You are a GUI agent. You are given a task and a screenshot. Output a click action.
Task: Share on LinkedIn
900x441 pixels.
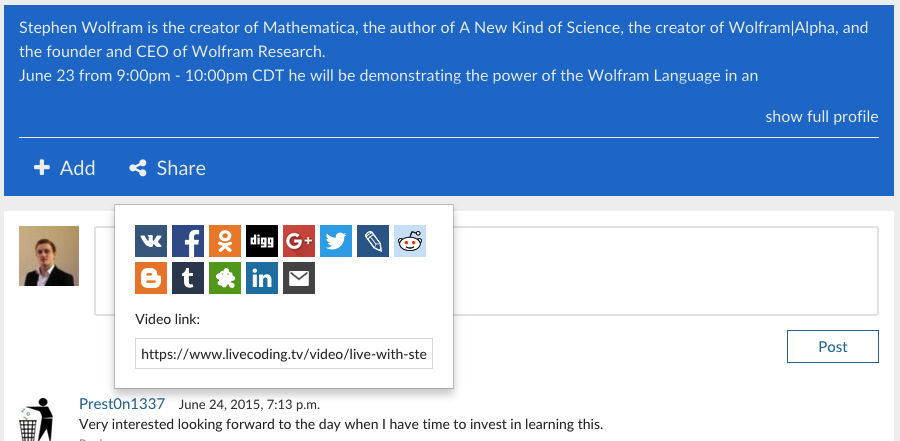pos(262,278)
